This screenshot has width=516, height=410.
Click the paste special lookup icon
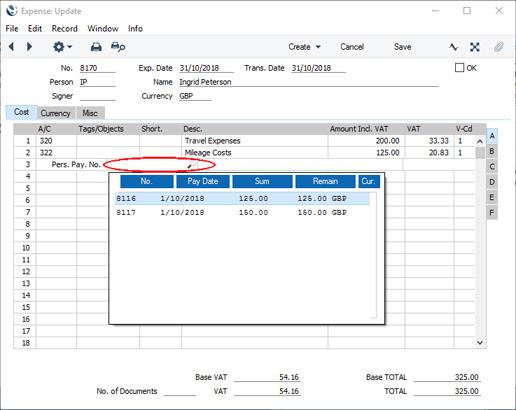[192, 164]
